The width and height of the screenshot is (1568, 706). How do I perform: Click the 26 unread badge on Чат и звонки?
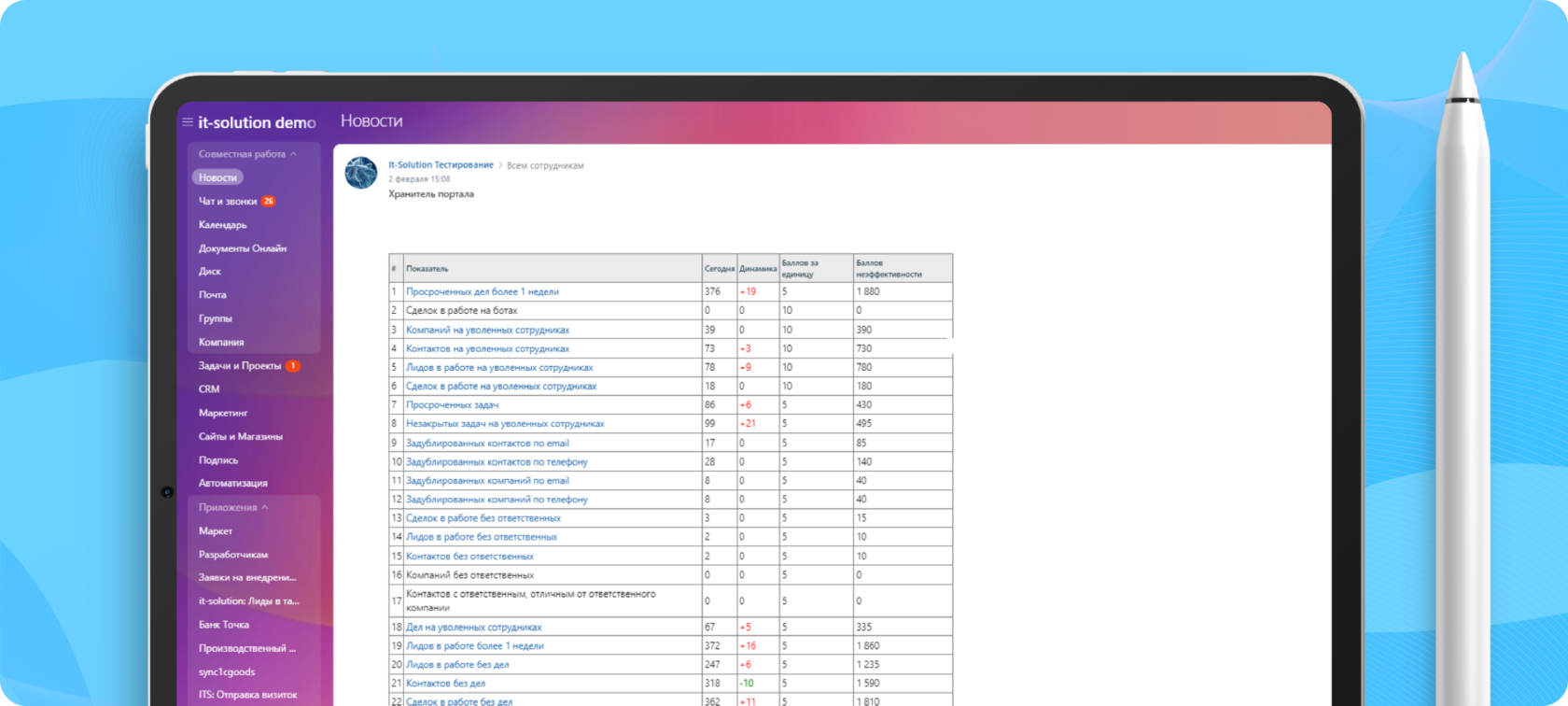tap(269, 201)
